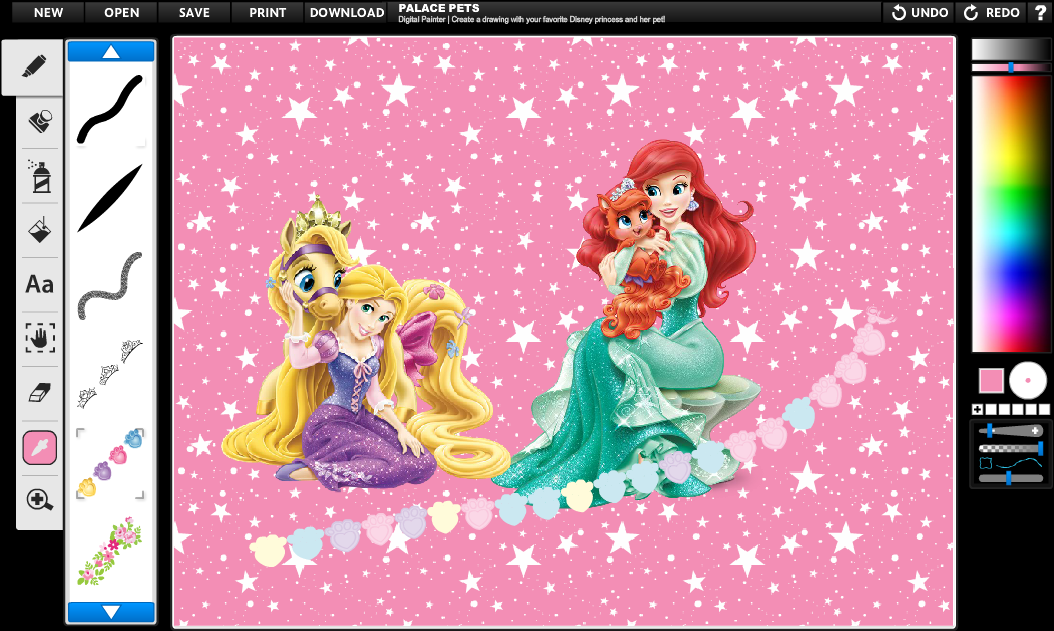This screenshot has width=1054, height=631.
Task: Select the paint bucket fill tool
Action: pyautogui.click(x=40, y=230)
